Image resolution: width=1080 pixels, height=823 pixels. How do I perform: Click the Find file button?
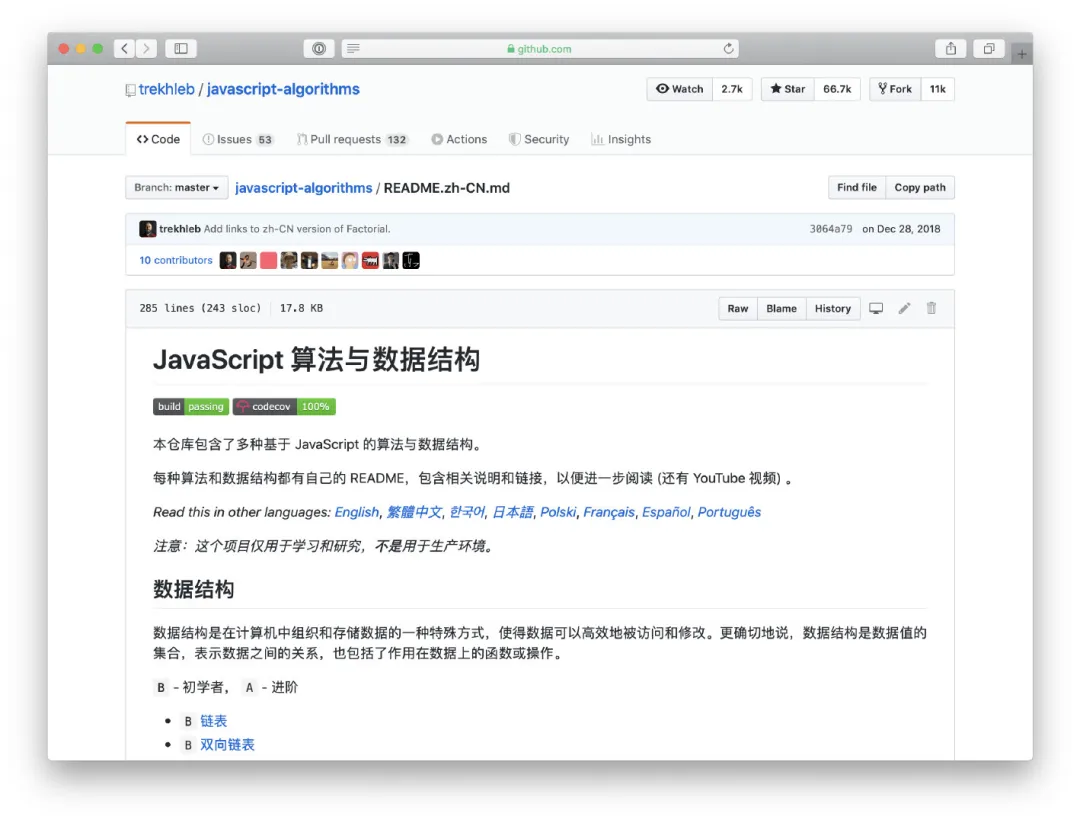857,187
